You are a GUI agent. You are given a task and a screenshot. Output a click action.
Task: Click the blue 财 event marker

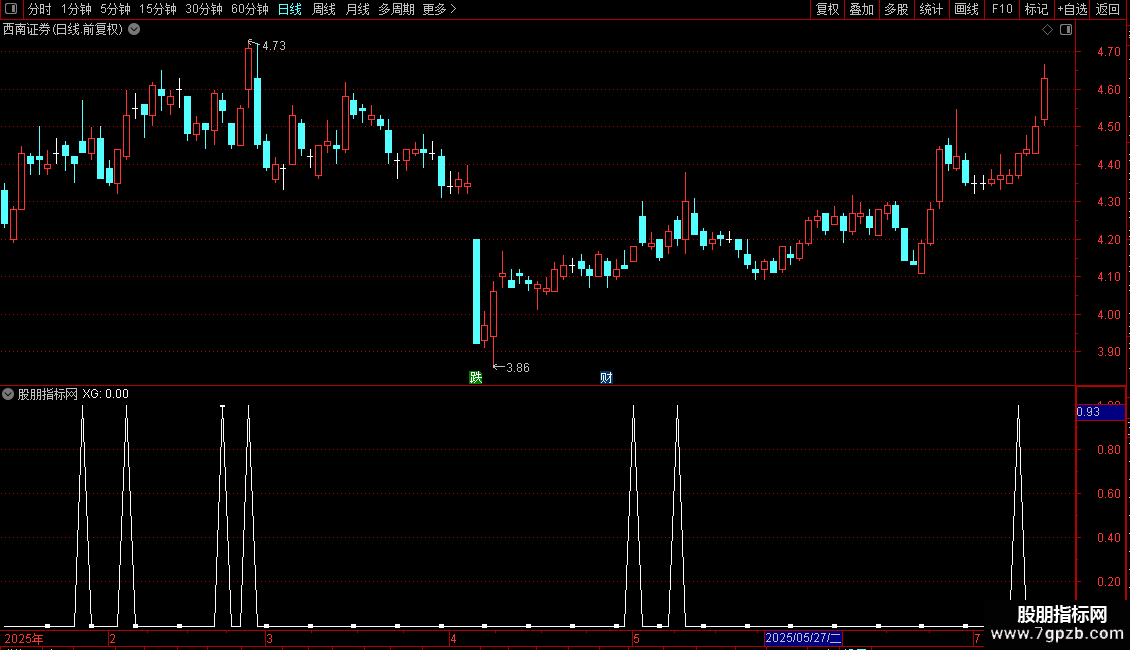tap(606, 378)
